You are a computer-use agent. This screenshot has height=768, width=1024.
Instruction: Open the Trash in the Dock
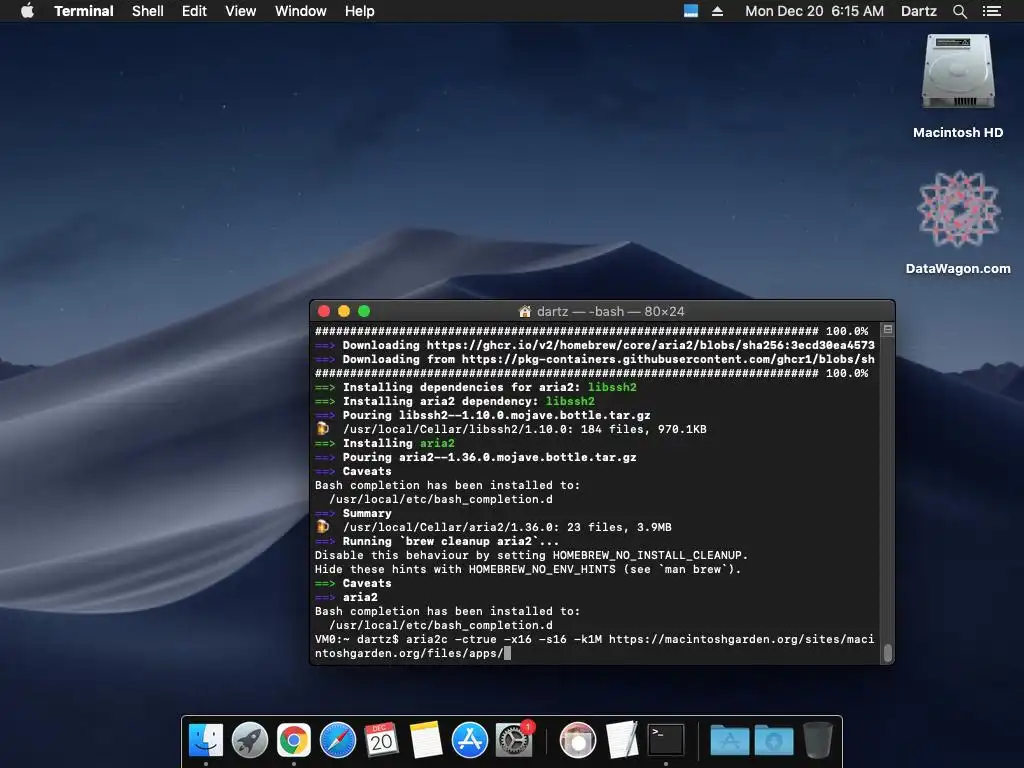[817, 741]
